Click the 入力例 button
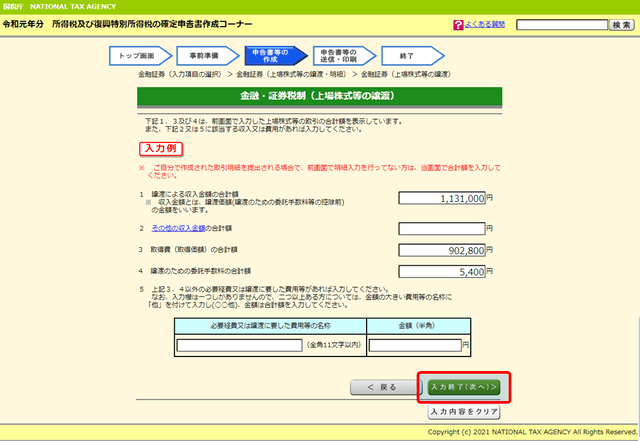 161,149
